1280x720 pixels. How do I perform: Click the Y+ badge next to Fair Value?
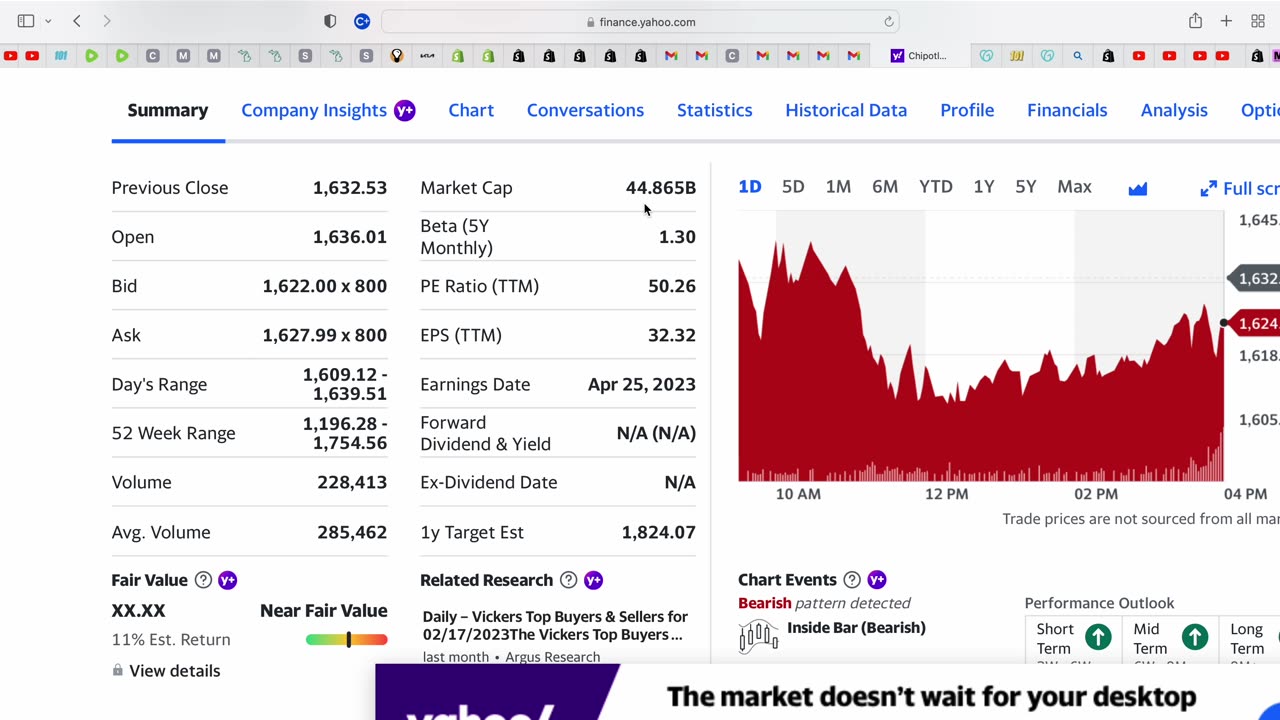click(227, 580)
